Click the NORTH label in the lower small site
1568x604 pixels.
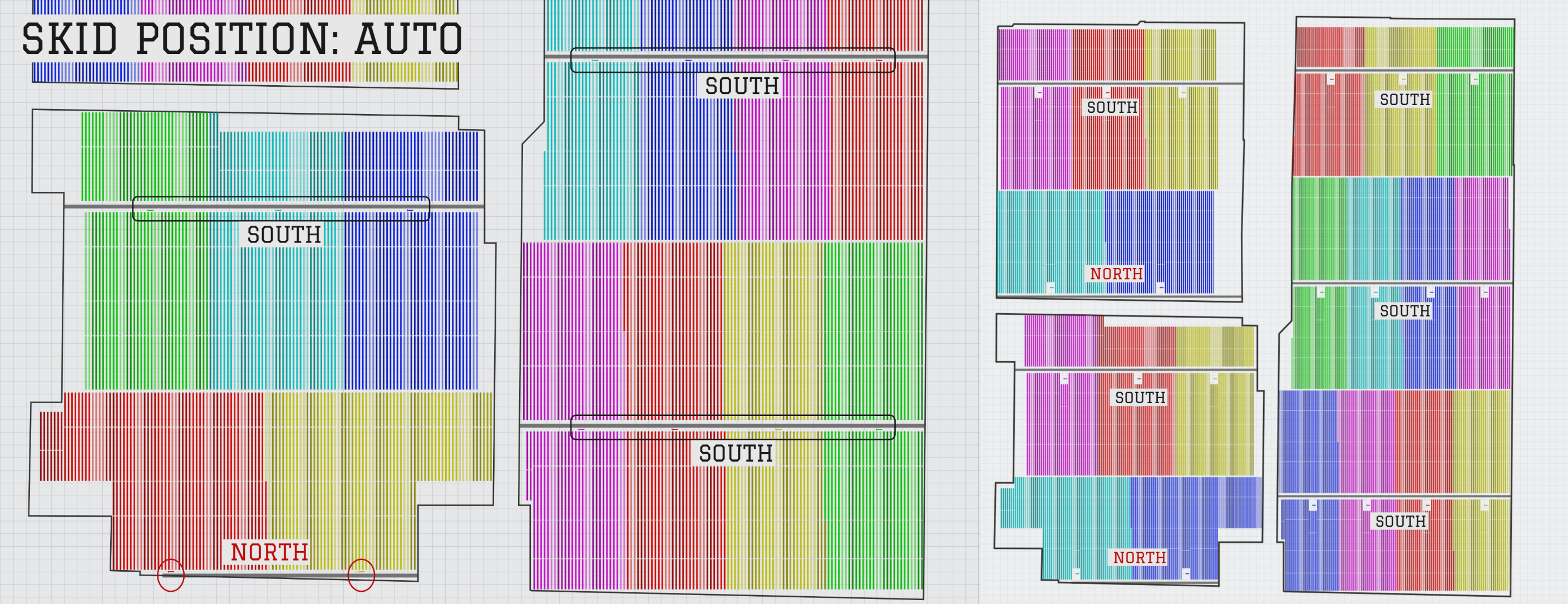pyautogui.click(x=1139, y=557)
